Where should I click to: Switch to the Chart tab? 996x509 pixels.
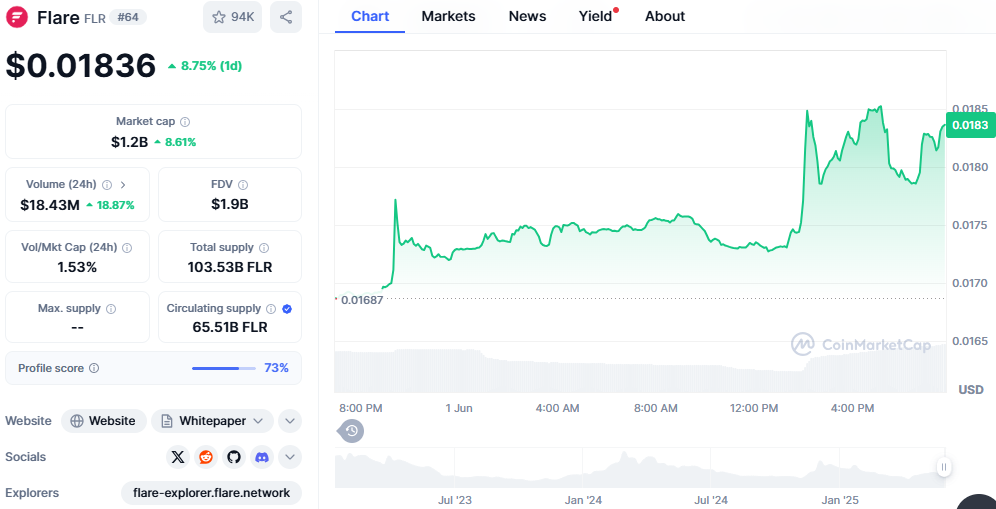[370, 17]
